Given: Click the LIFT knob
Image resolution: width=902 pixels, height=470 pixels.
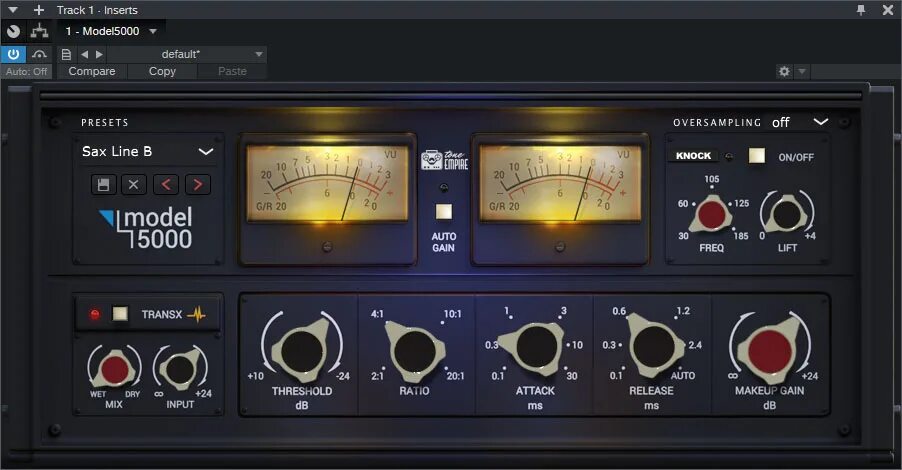Looking at the screenshot, I should pyautogui.click(x=786, y=214).
